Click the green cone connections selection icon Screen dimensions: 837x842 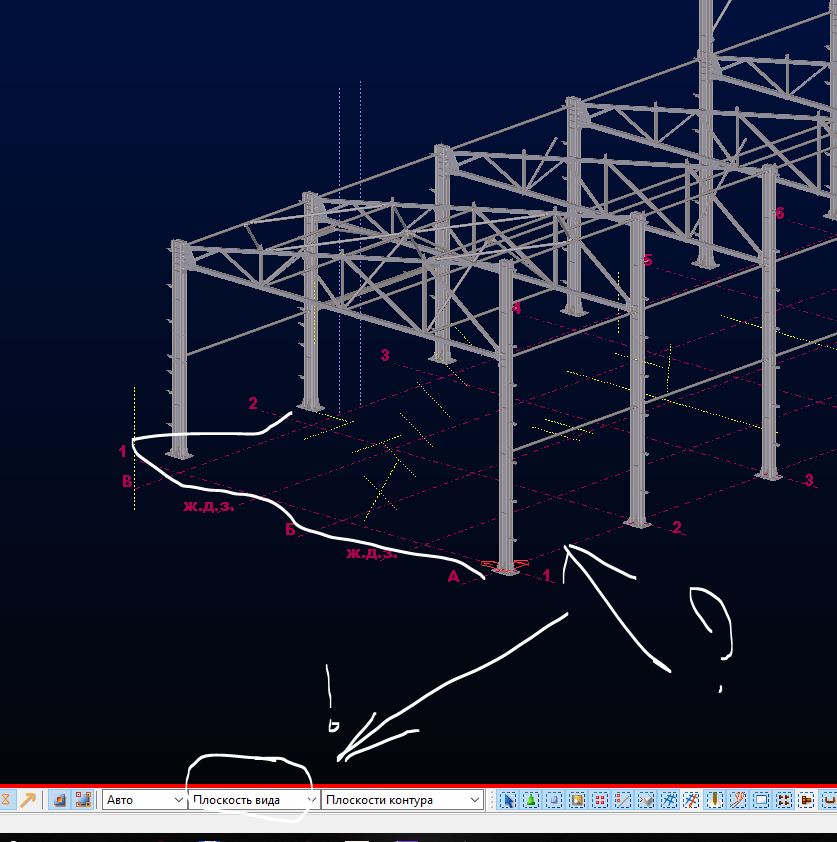(531, 800)
